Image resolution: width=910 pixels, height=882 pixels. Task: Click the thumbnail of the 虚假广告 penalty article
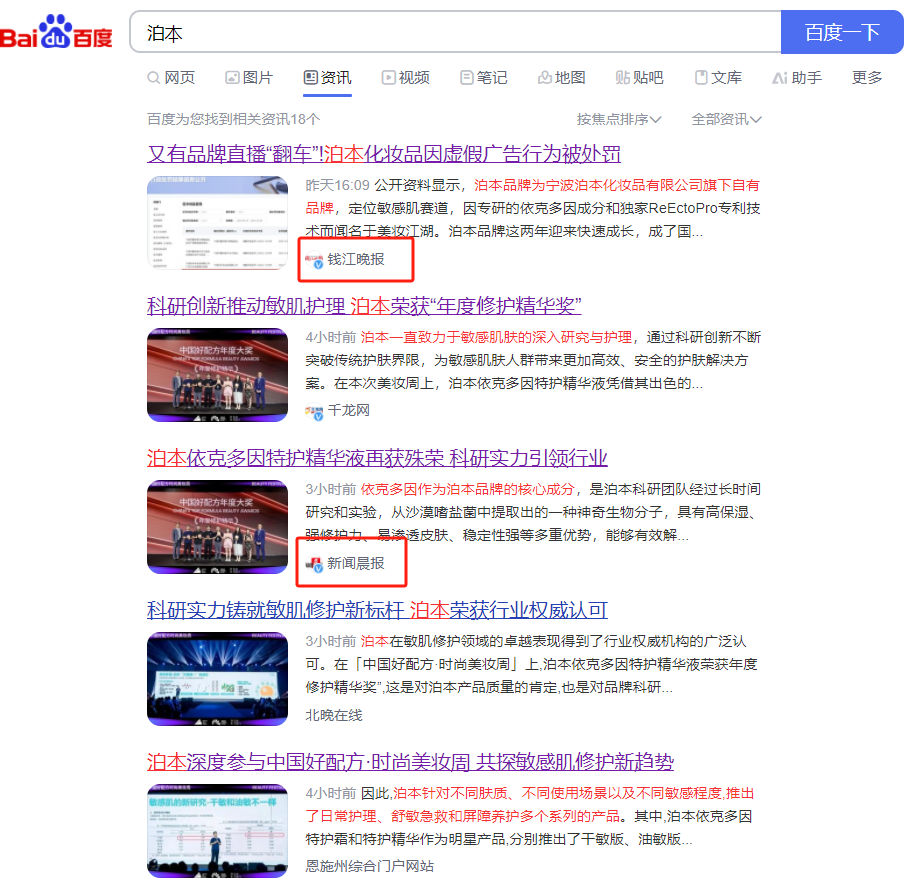coord(217,223)
